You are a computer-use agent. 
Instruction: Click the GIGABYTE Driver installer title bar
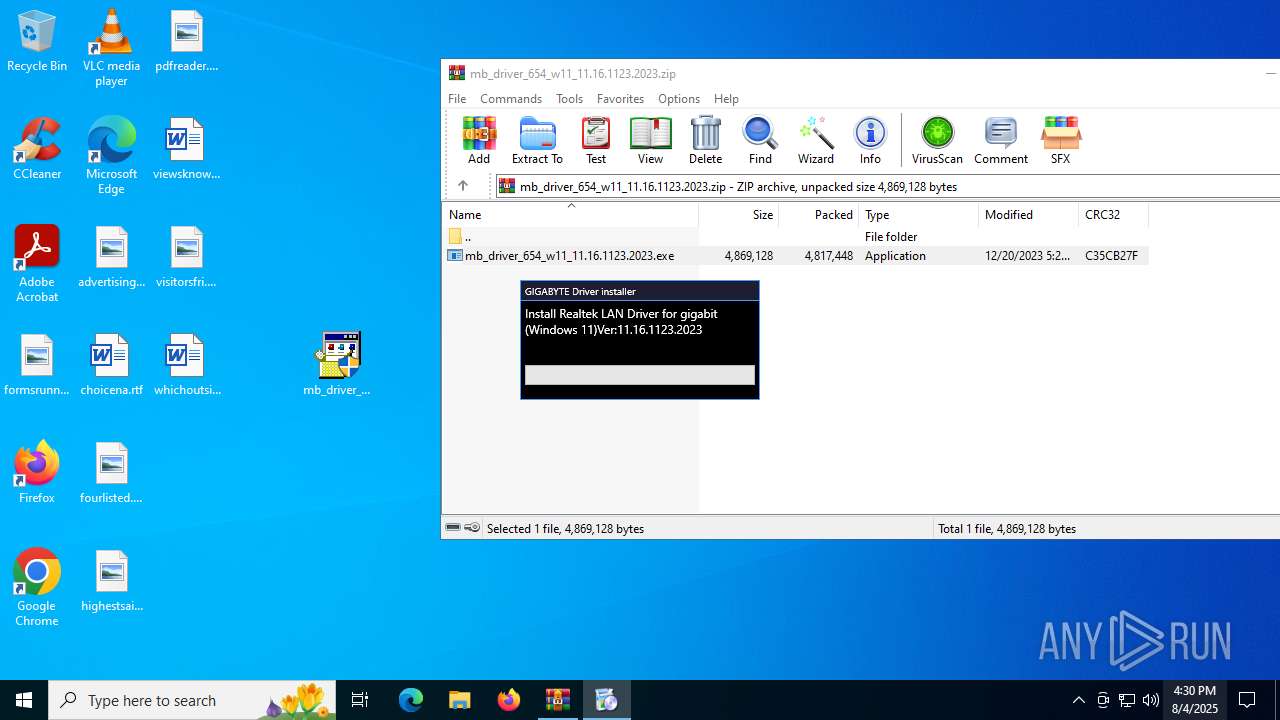(x=640, y=291)
